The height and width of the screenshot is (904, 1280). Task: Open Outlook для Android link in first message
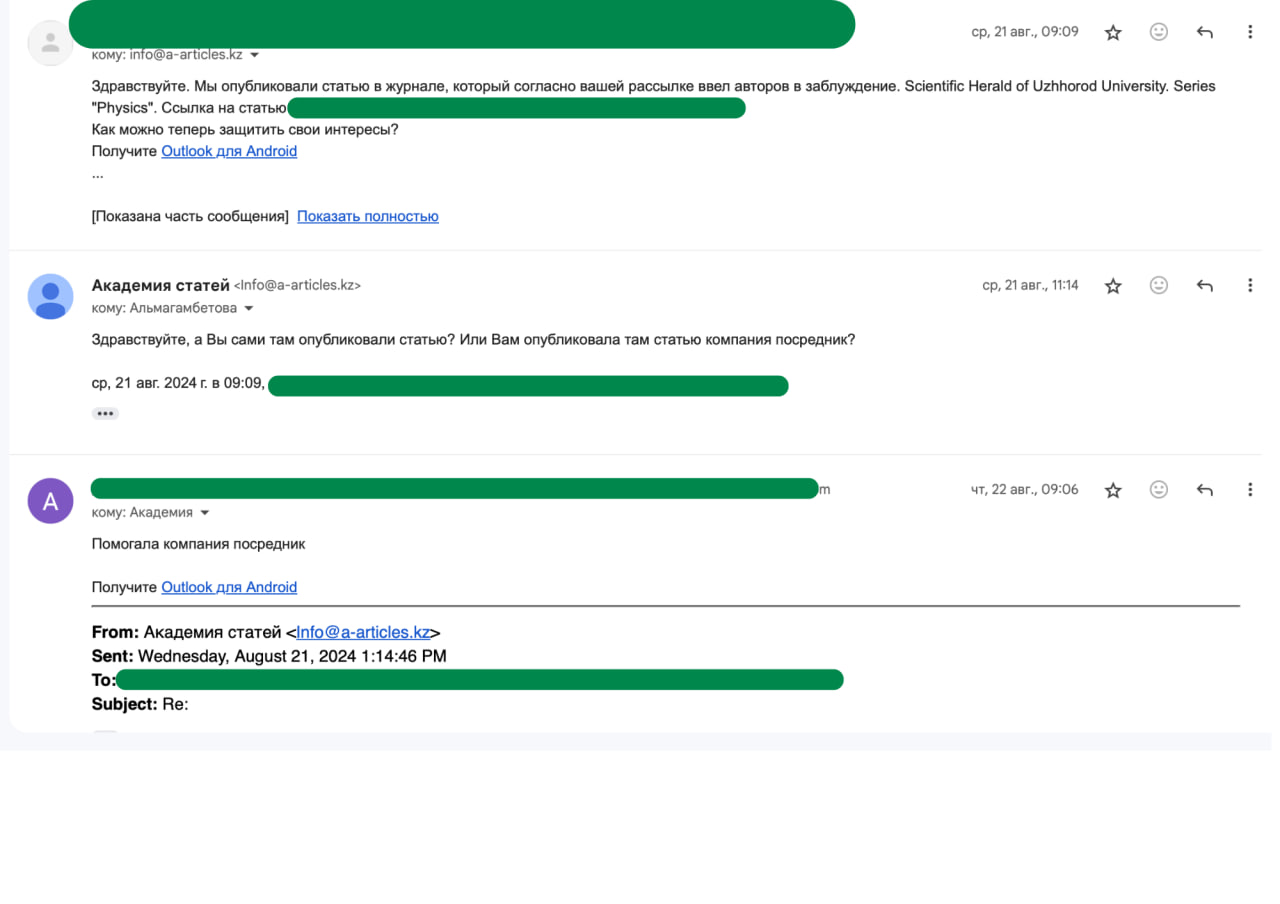coord(229,151)
